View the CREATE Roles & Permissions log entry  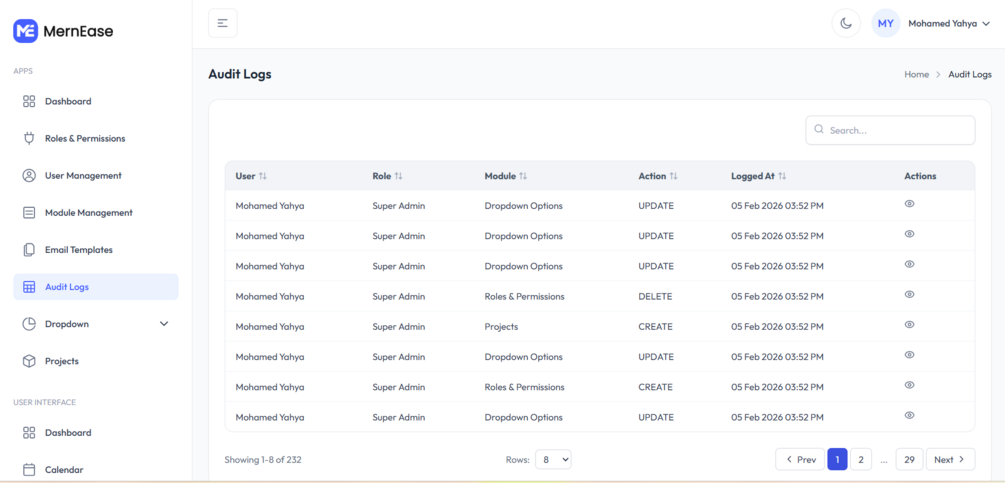coord(909,385)
